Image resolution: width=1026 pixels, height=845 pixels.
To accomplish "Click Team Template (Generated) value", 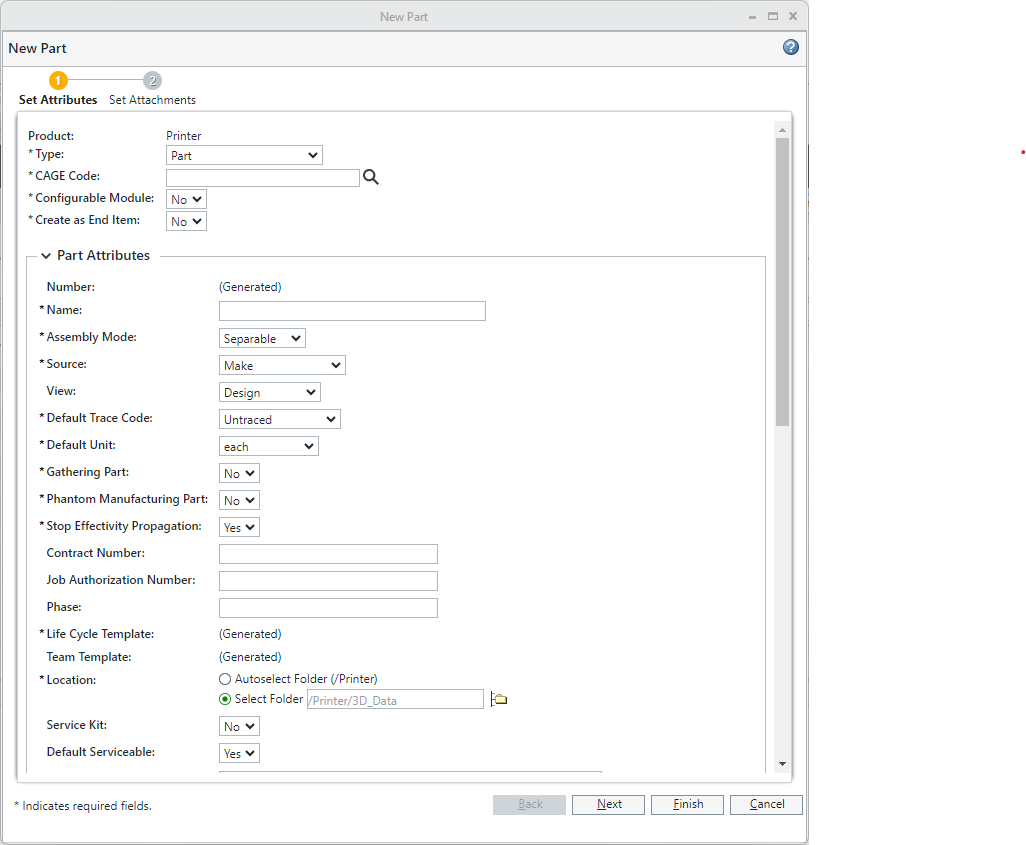I will 251,656.
